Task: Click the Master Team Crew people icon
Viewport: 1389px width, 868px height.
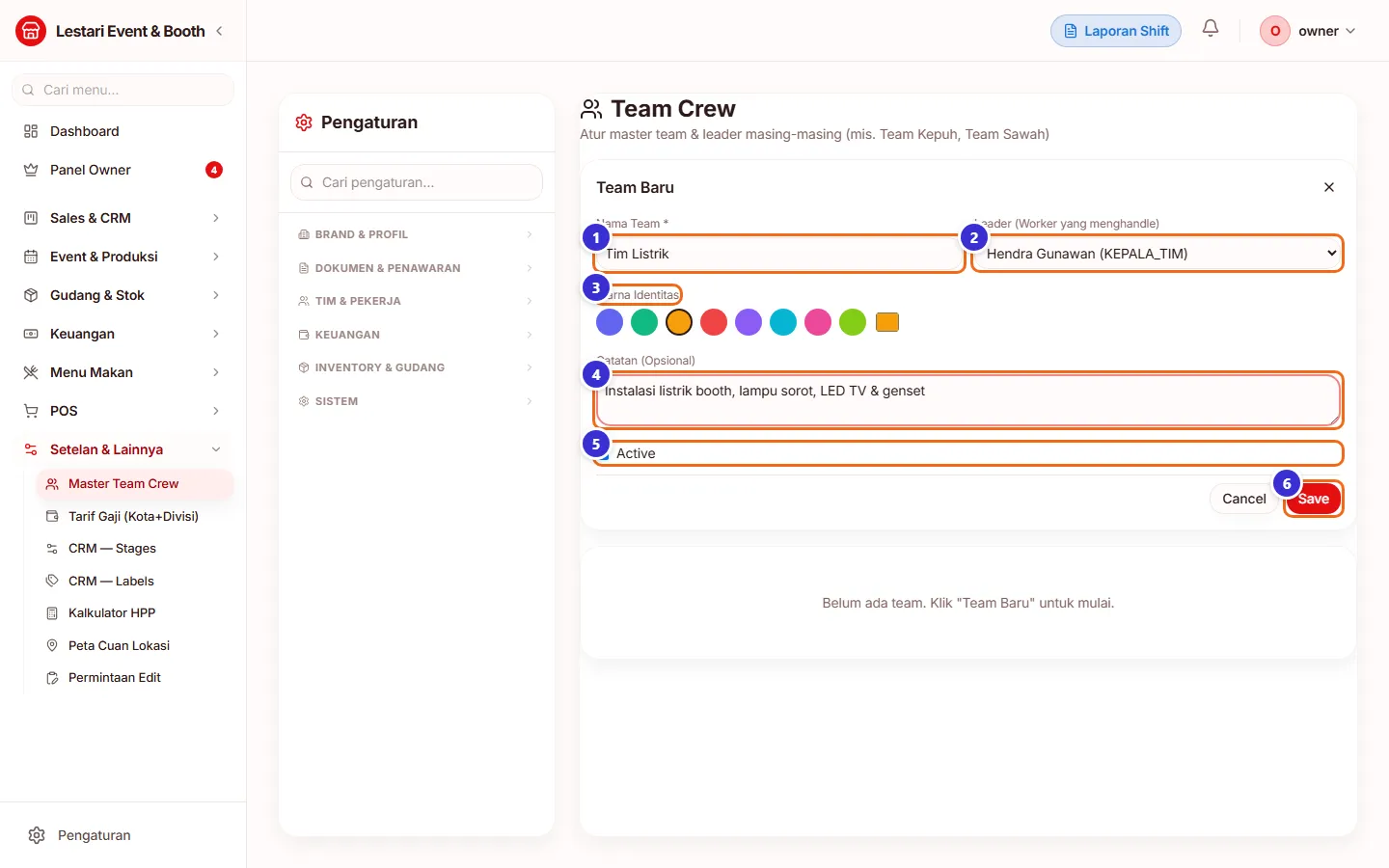Action: click(x=52, y=484)
